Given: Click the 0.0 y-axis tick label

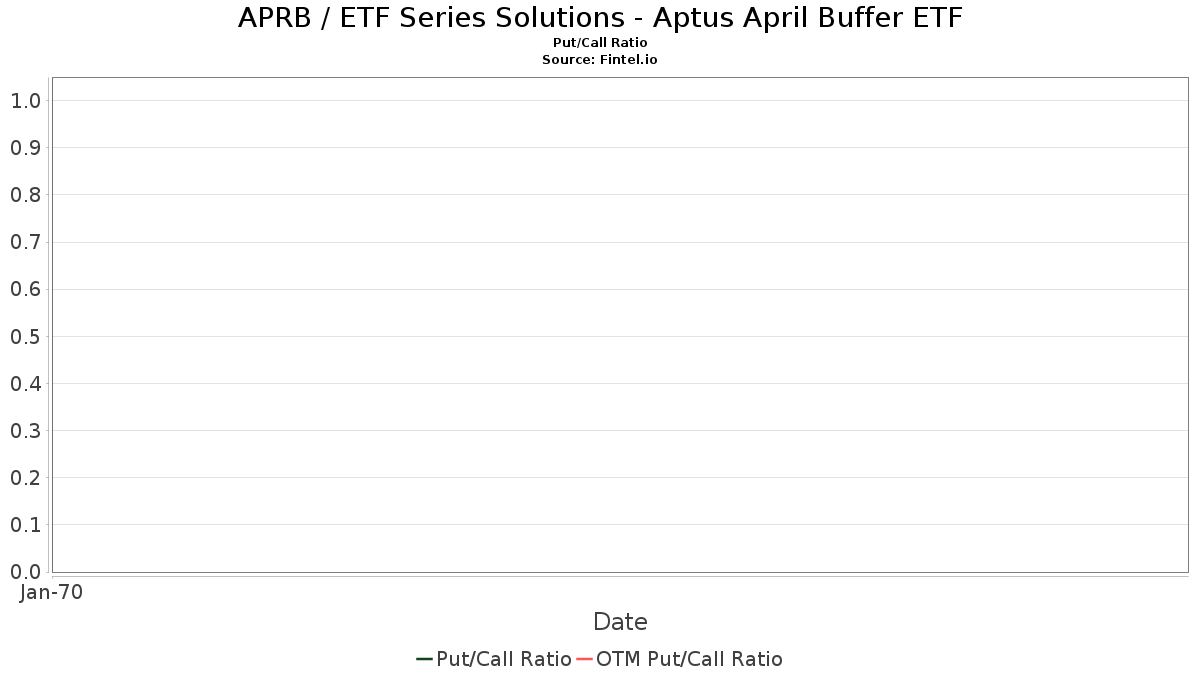Looking at the screenshot, I should click(25, 572).
